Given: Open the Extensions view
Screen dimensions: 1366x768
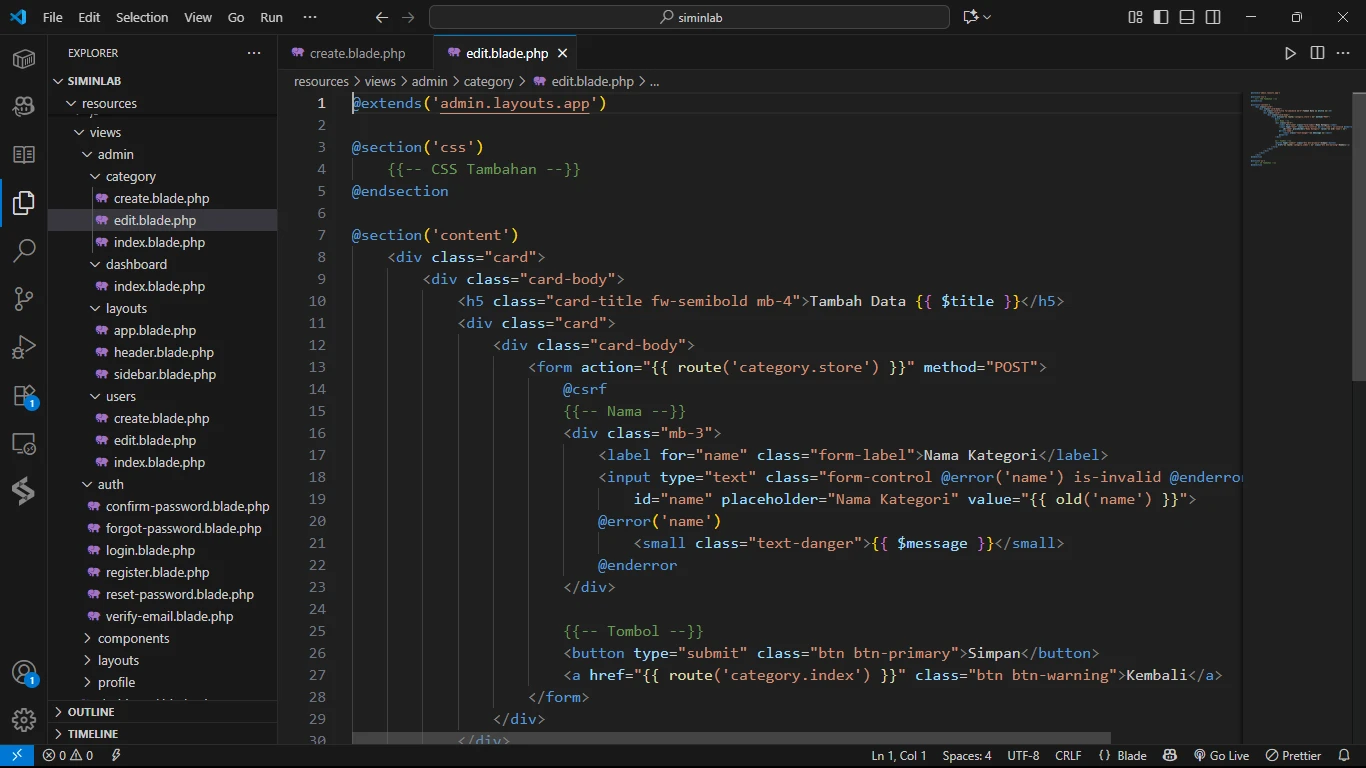Looking at the screenshot, I should [x=24, y=395].
